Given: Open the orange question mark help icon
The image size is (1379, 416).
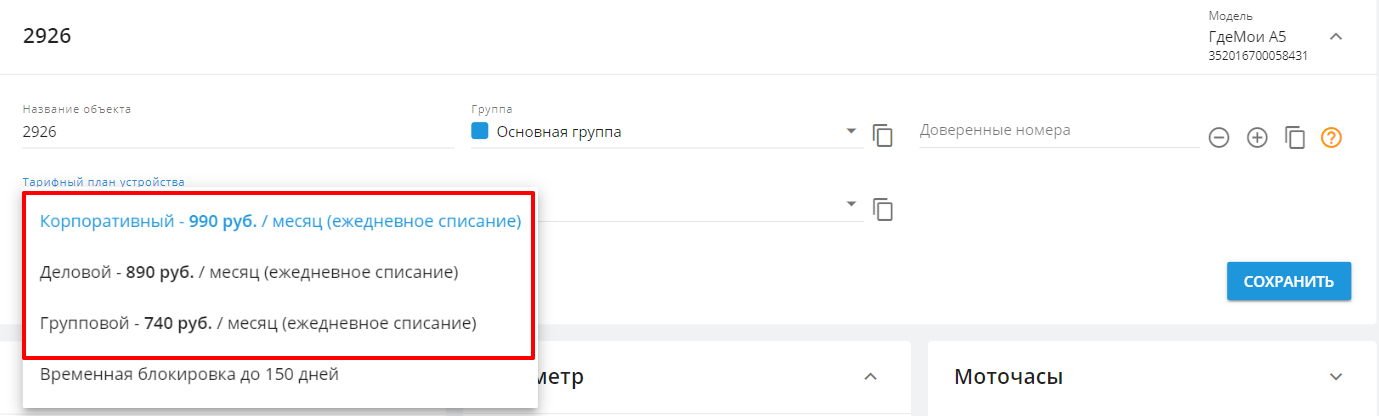Looking at the screenshot, I should click(x=1331, y=138).
